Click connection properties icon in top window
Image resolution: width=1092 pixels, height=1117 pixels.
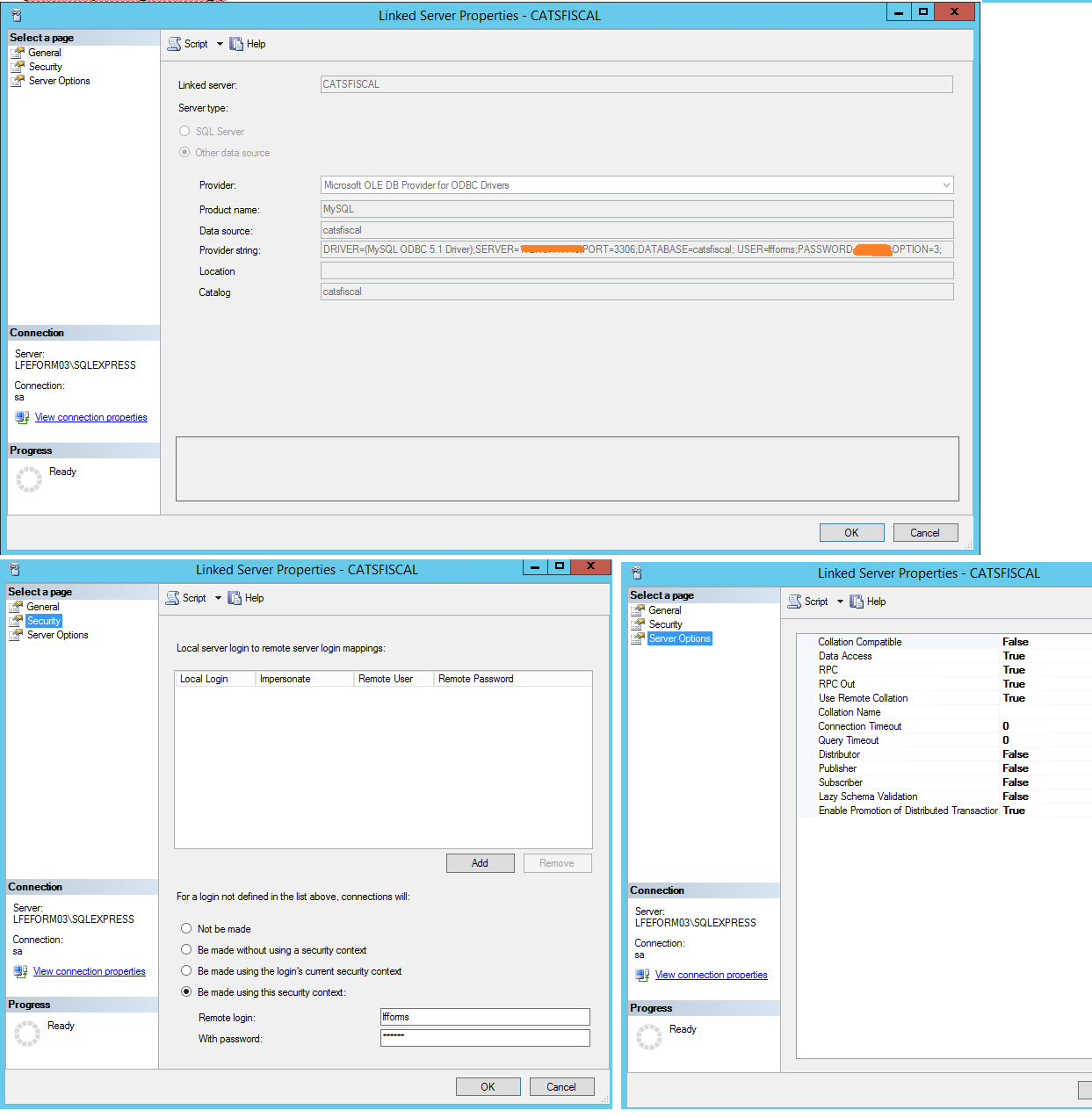click(22, 417)
